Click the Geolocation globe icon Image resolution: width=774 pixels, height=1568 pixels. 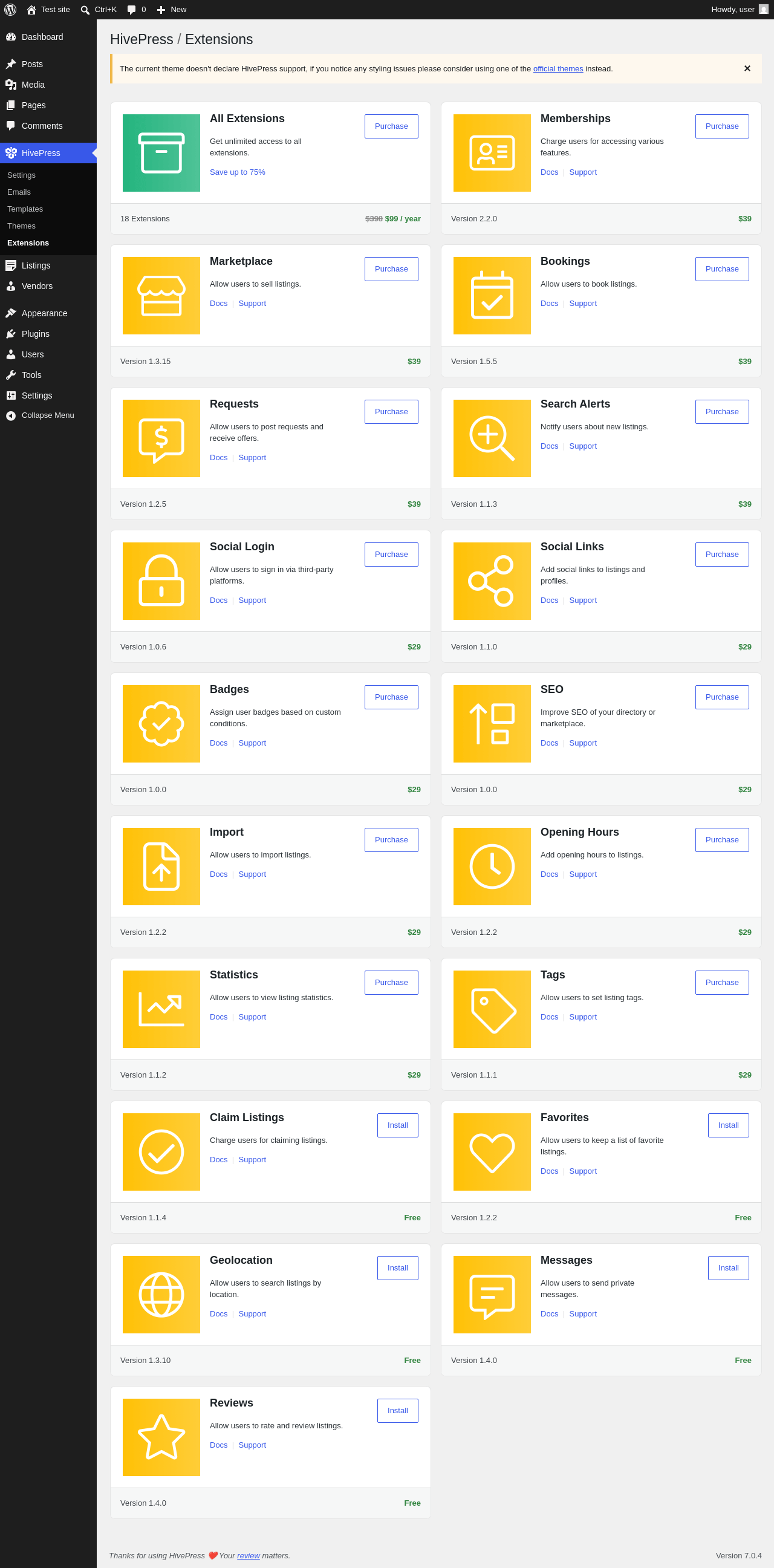coord(161,1295)
